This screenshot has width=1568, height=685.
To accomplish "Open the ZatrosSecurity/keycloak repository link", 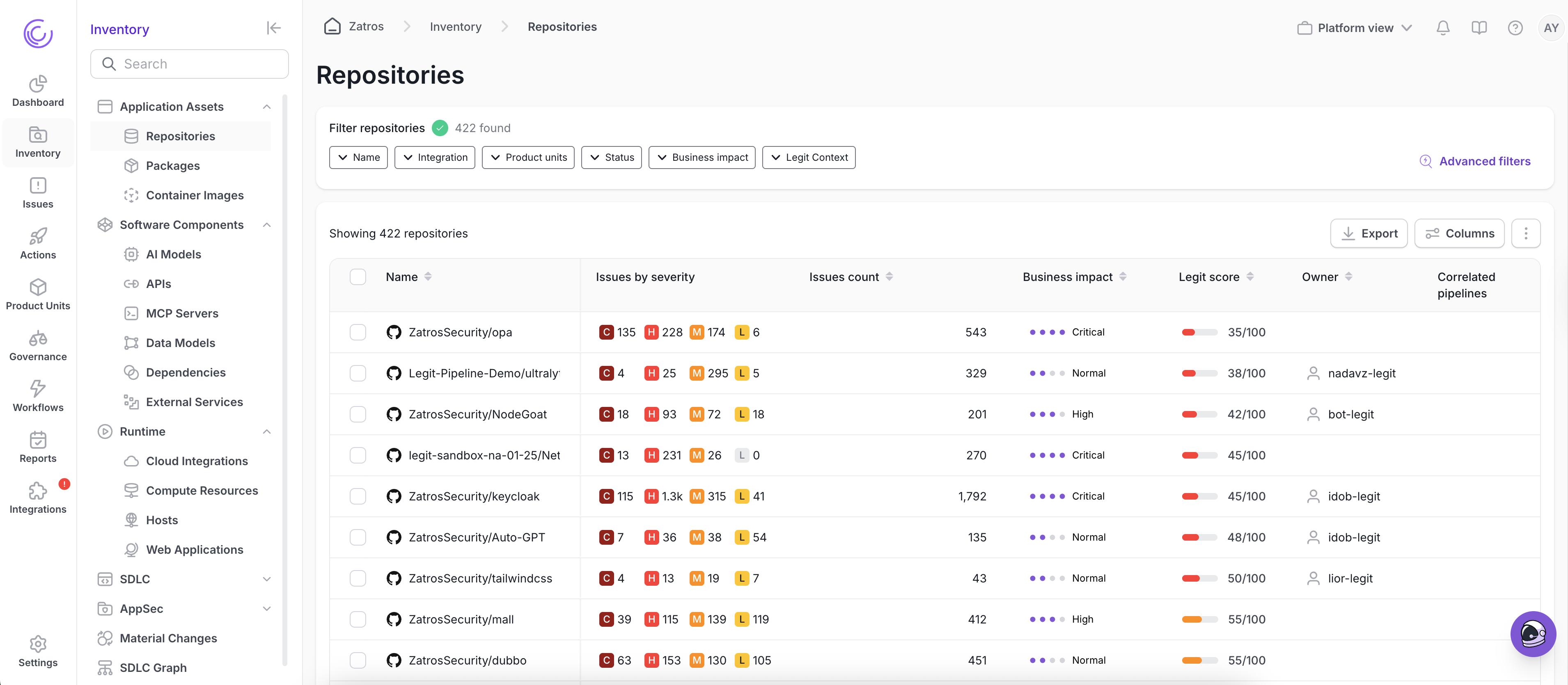I will click(x=474, y=496).
